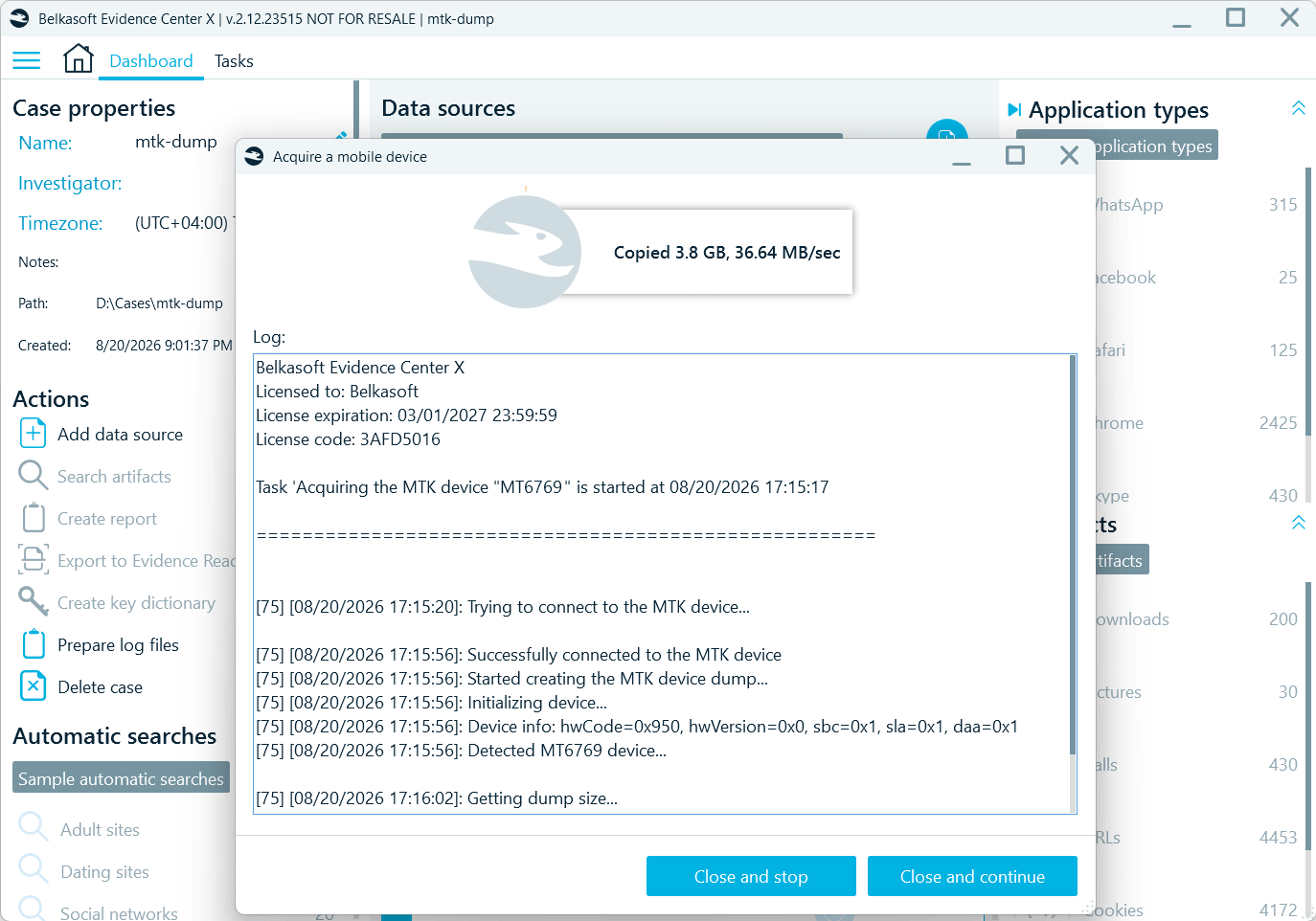Click the Adult sites search icon
The height and width of the screenshot is (921, 1316).
[34, 827]
